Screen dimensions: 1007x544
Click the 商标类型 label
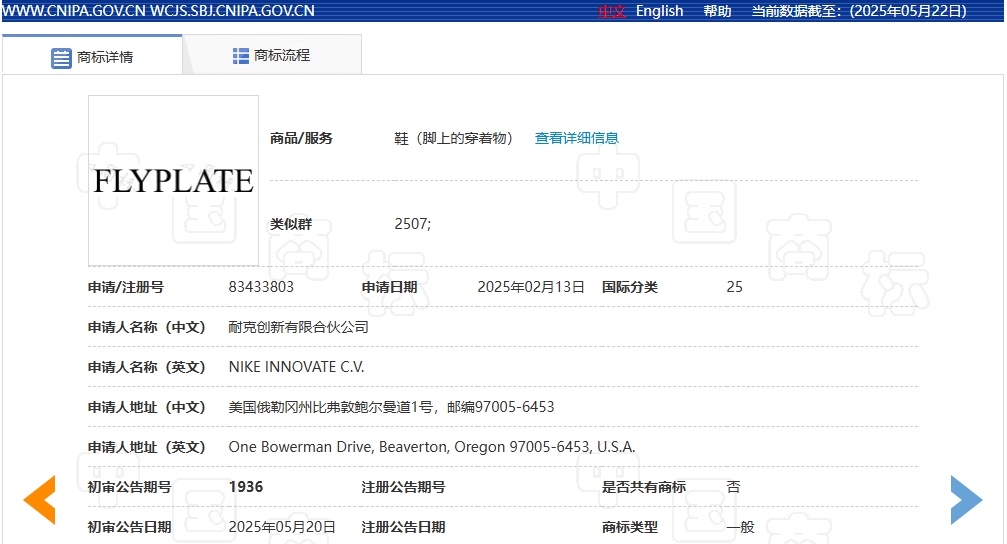[x=629, y=527]
